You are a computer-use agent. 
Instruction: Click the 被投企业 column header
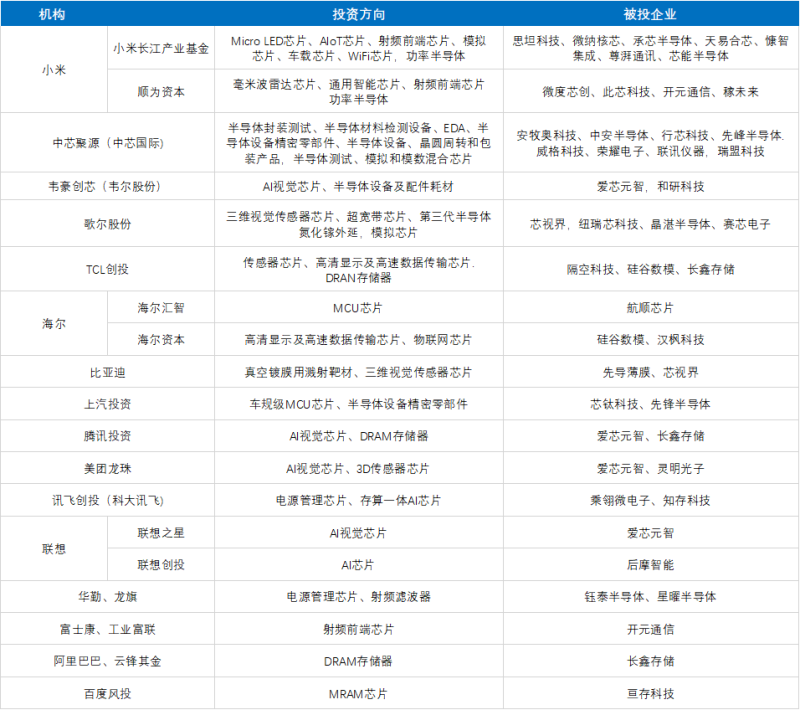click(x=650, y=15)
